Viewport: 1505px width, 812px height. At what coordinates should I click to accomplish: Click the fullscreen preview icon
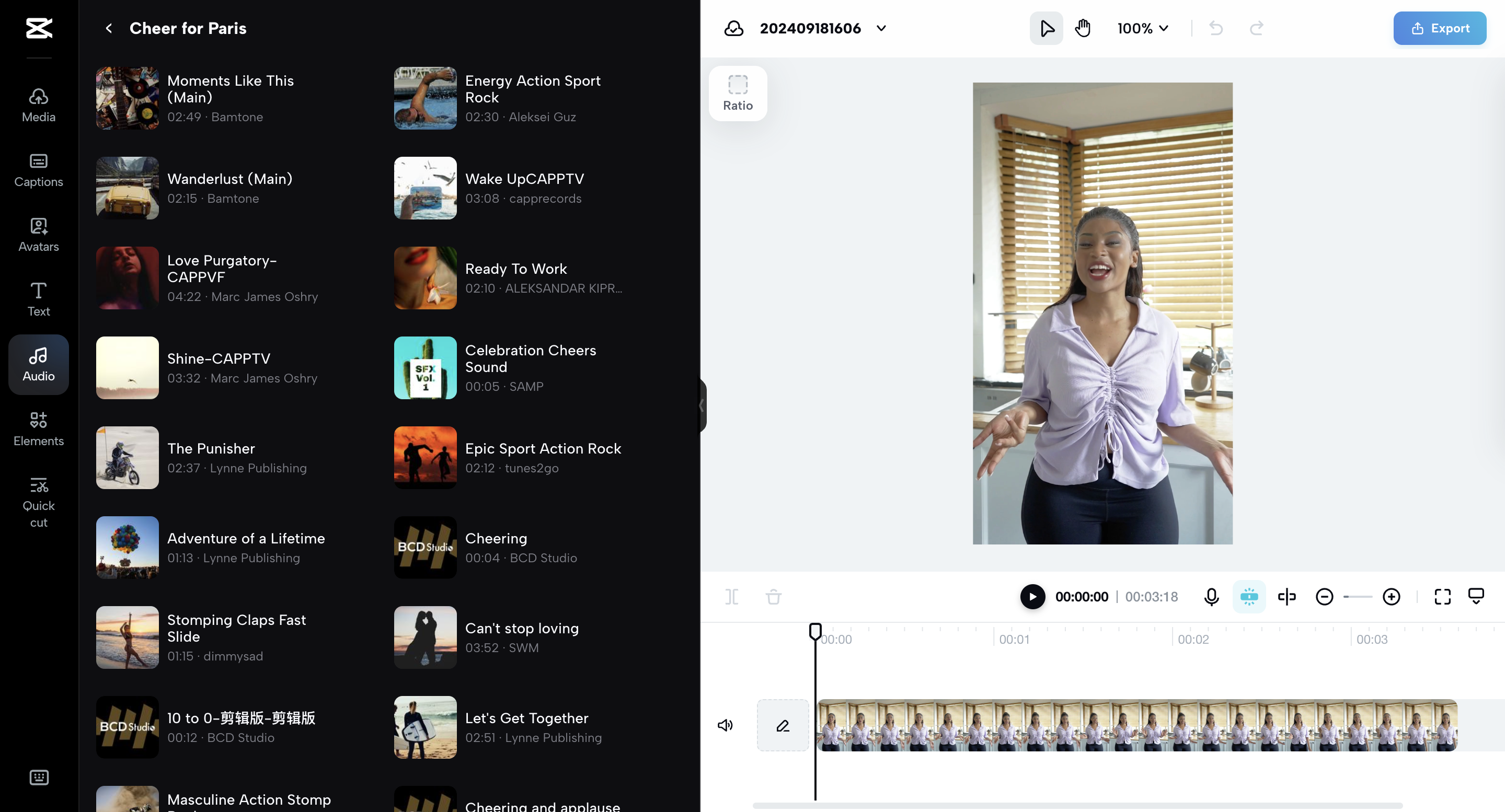click(1442, 596)
